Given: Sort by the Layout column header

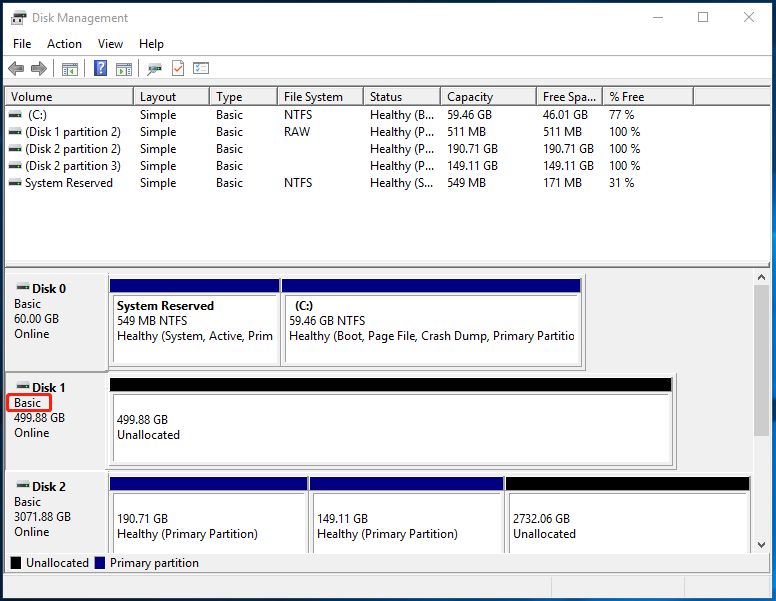Looking at the screenshot, I should pyautogui.click(x=171, y=97).
